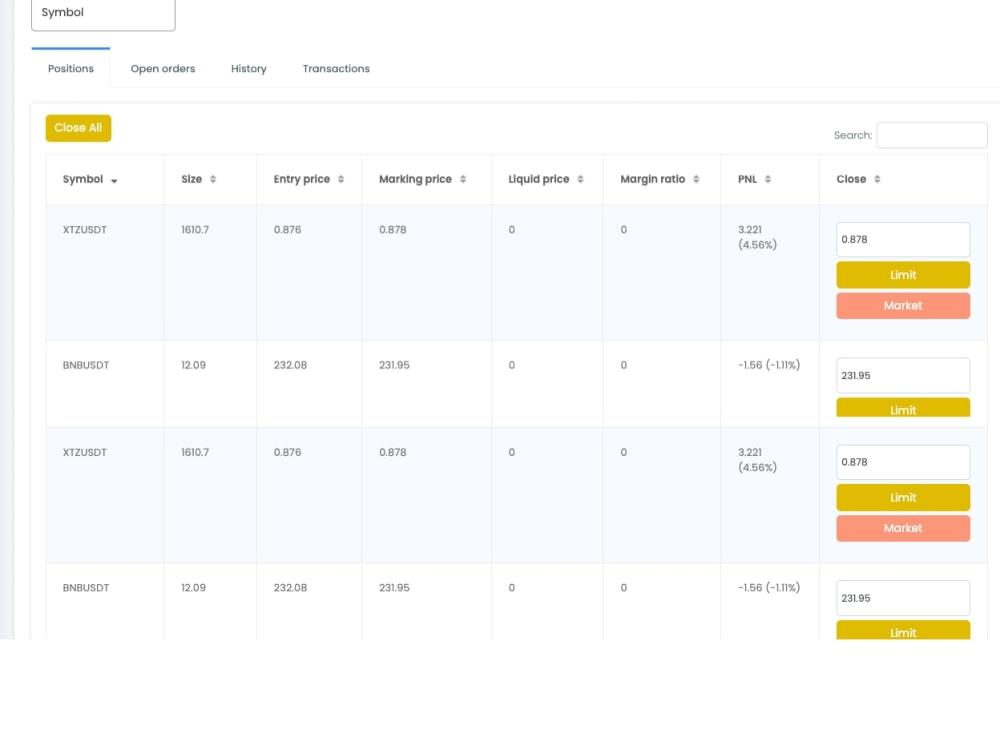Viewport: 1000px width, 750px height.
Task: Sort by Close column
Action: 857,179
